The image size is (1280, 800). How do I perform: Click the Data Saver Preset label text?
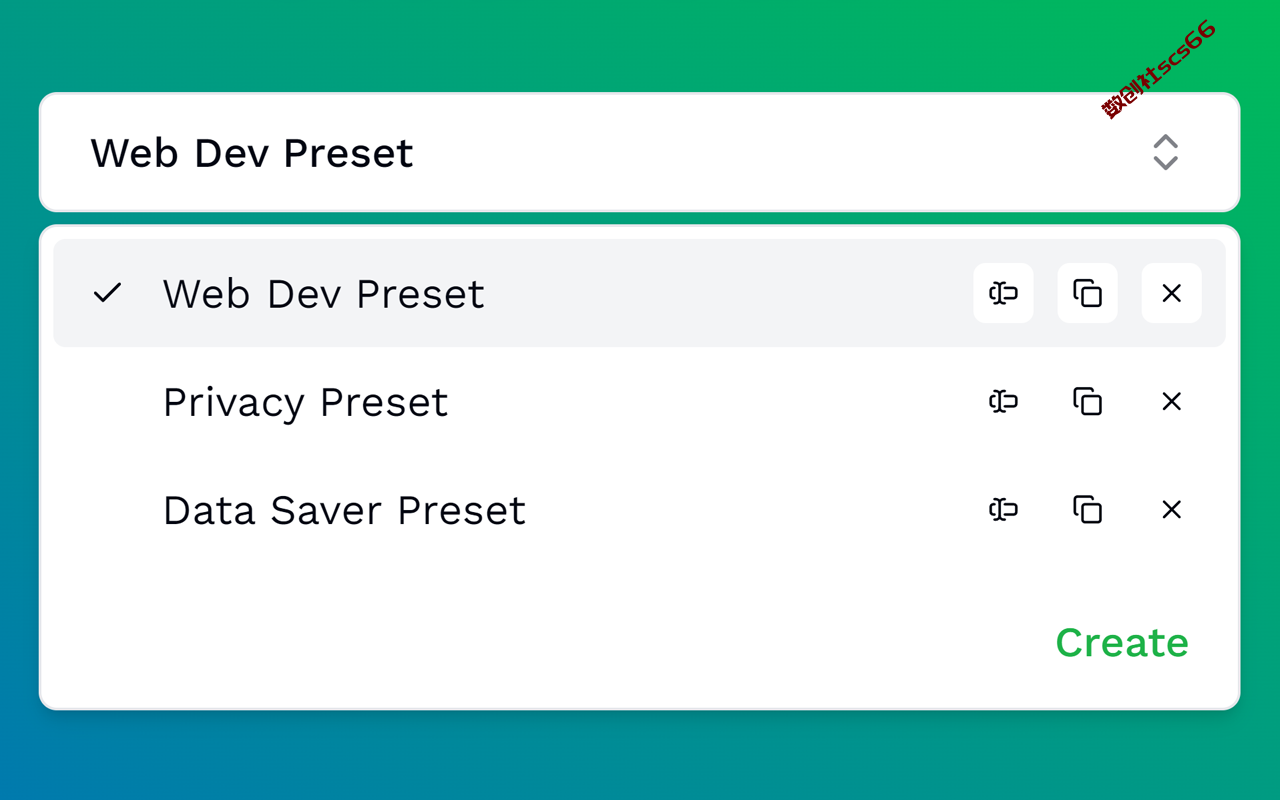344,510
